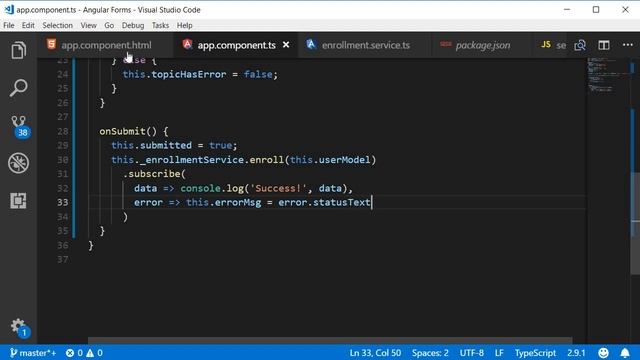The width and height of the screenshot is (640, 360).
Task: Split the editor to the side
Action: 604,45
